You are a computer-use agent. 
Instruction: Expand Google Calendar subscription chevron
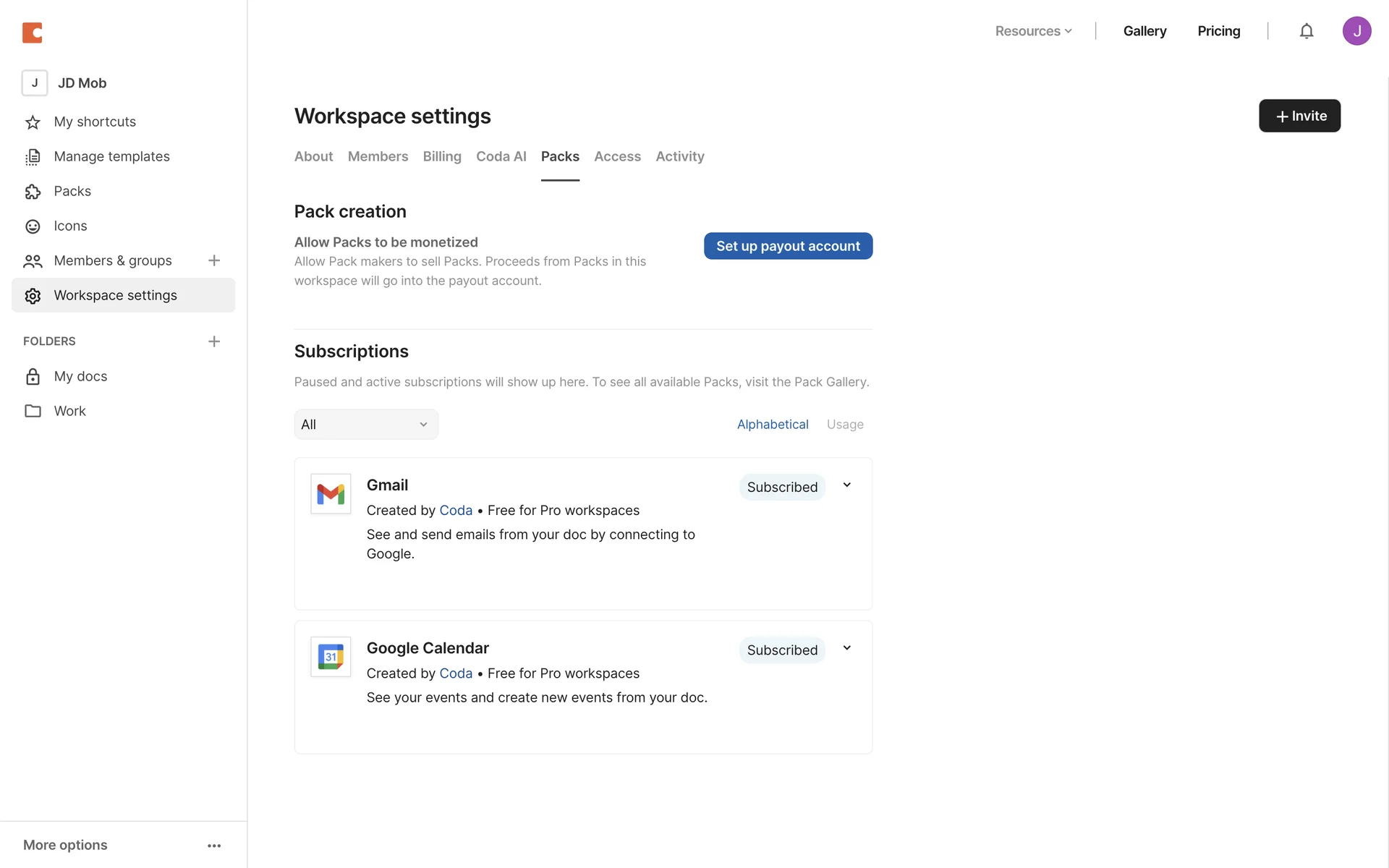(x=846, y=648)
